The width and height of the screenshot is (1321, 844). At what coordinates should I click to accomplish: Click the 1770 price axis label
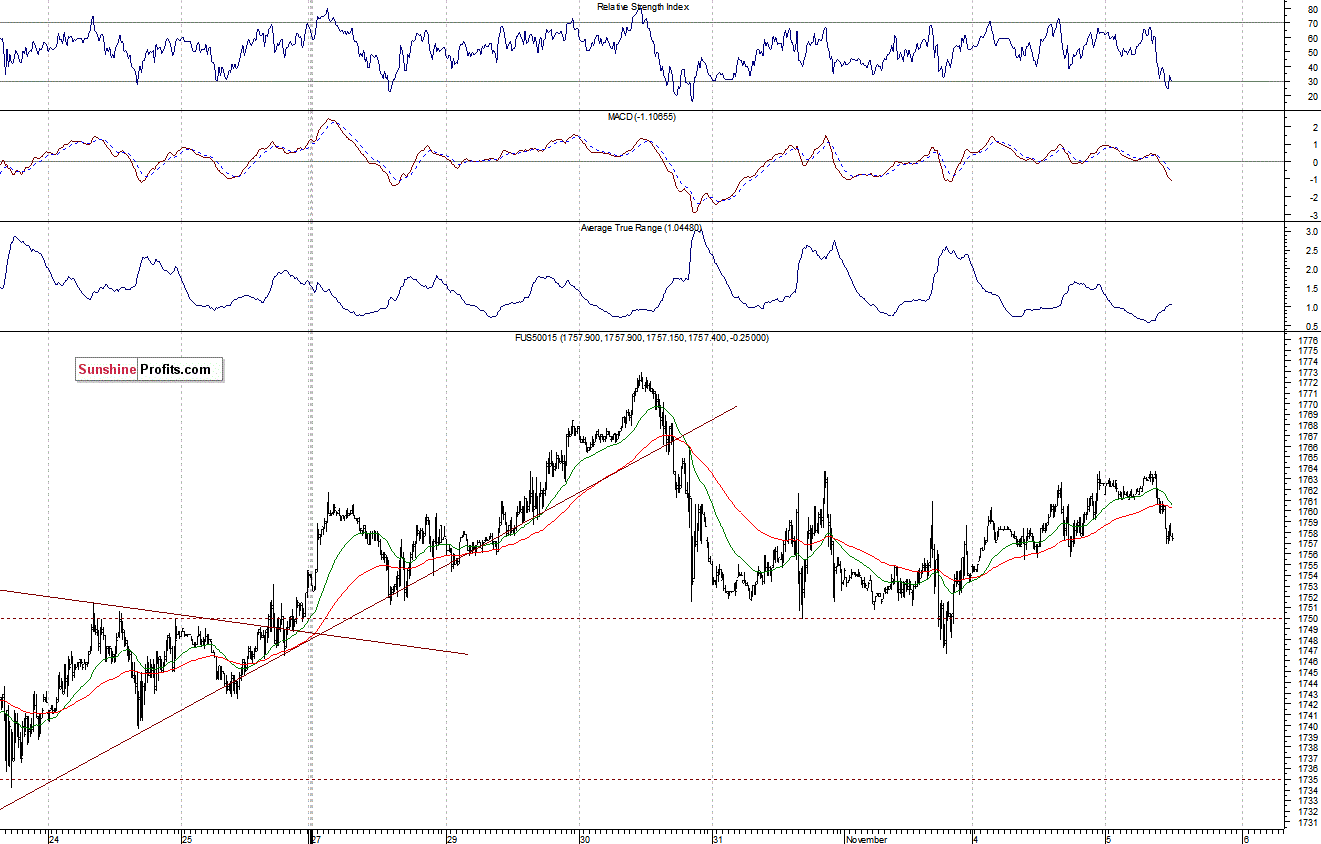pyautogui.click(x=1306, y=404)
